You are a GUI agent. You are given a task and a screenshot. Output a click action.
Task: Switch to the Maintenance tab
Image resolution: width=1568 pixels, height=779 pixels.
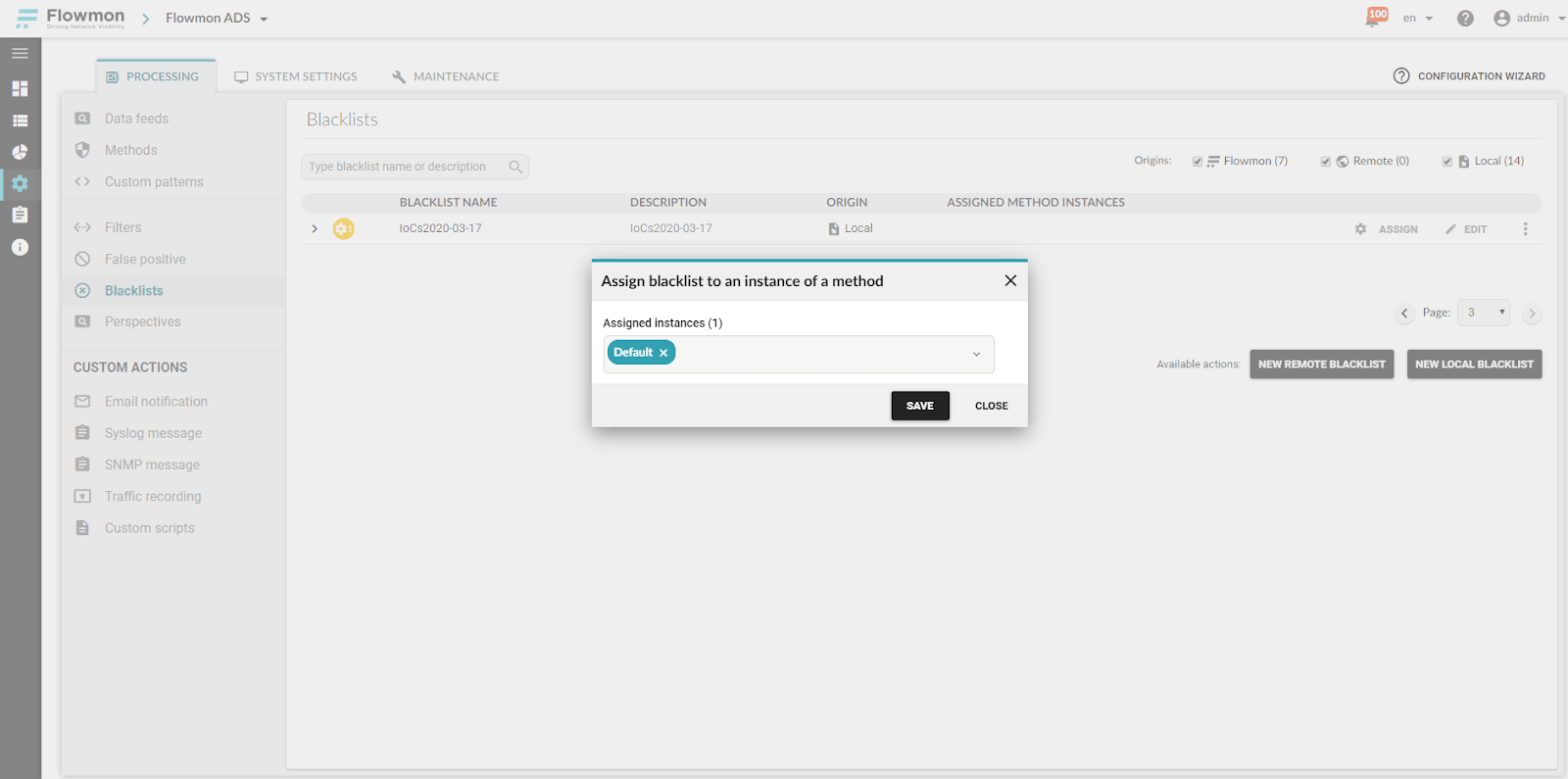446,76
